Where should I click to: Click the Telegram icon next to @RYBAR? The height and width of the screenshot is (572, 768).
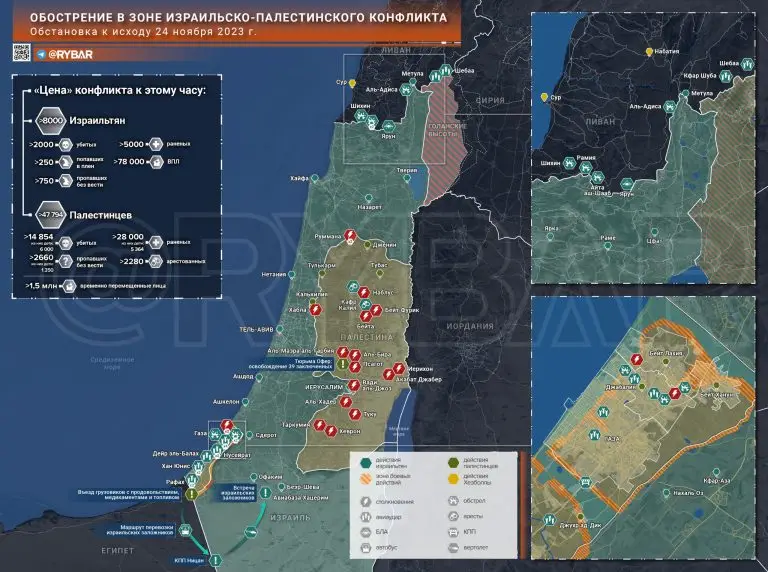tap(40, 53)
